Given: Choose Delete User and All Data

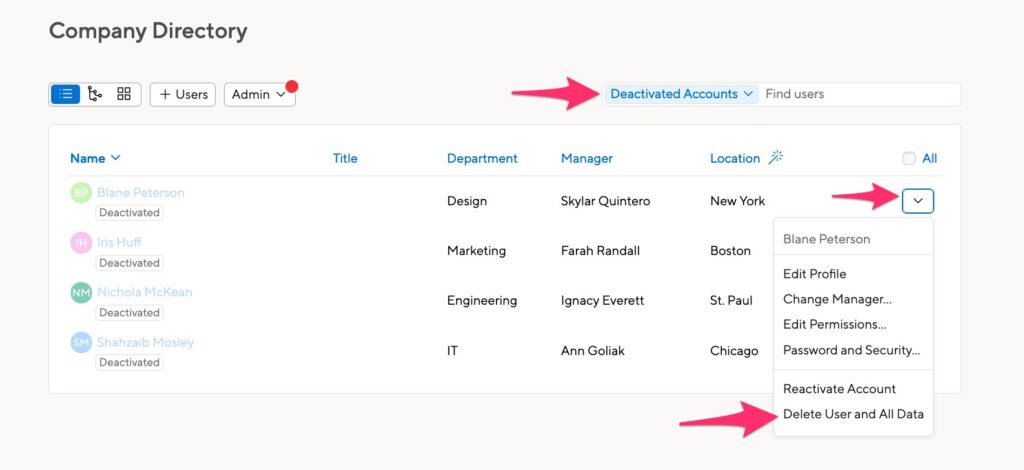Looking at the screenshot, I should pos(853,414).
